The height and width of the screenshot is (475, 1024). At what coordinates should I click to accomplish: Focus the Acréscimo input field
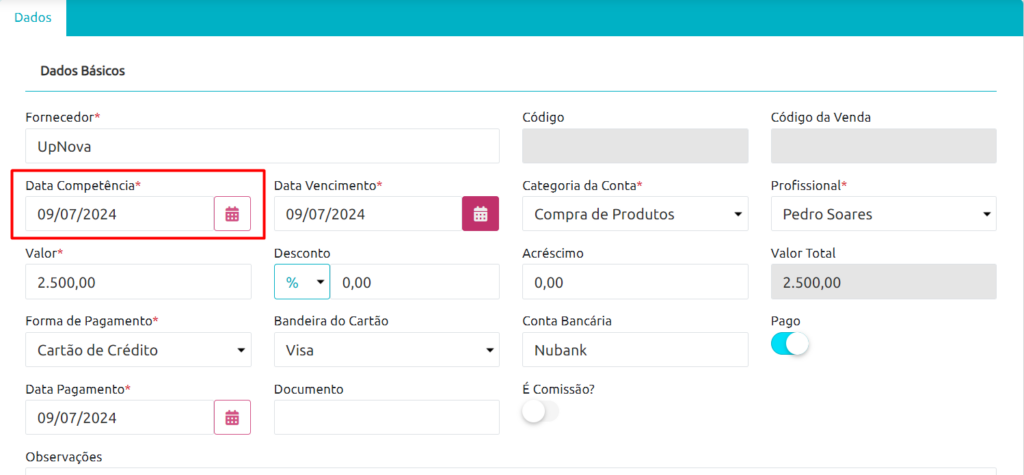635,282
